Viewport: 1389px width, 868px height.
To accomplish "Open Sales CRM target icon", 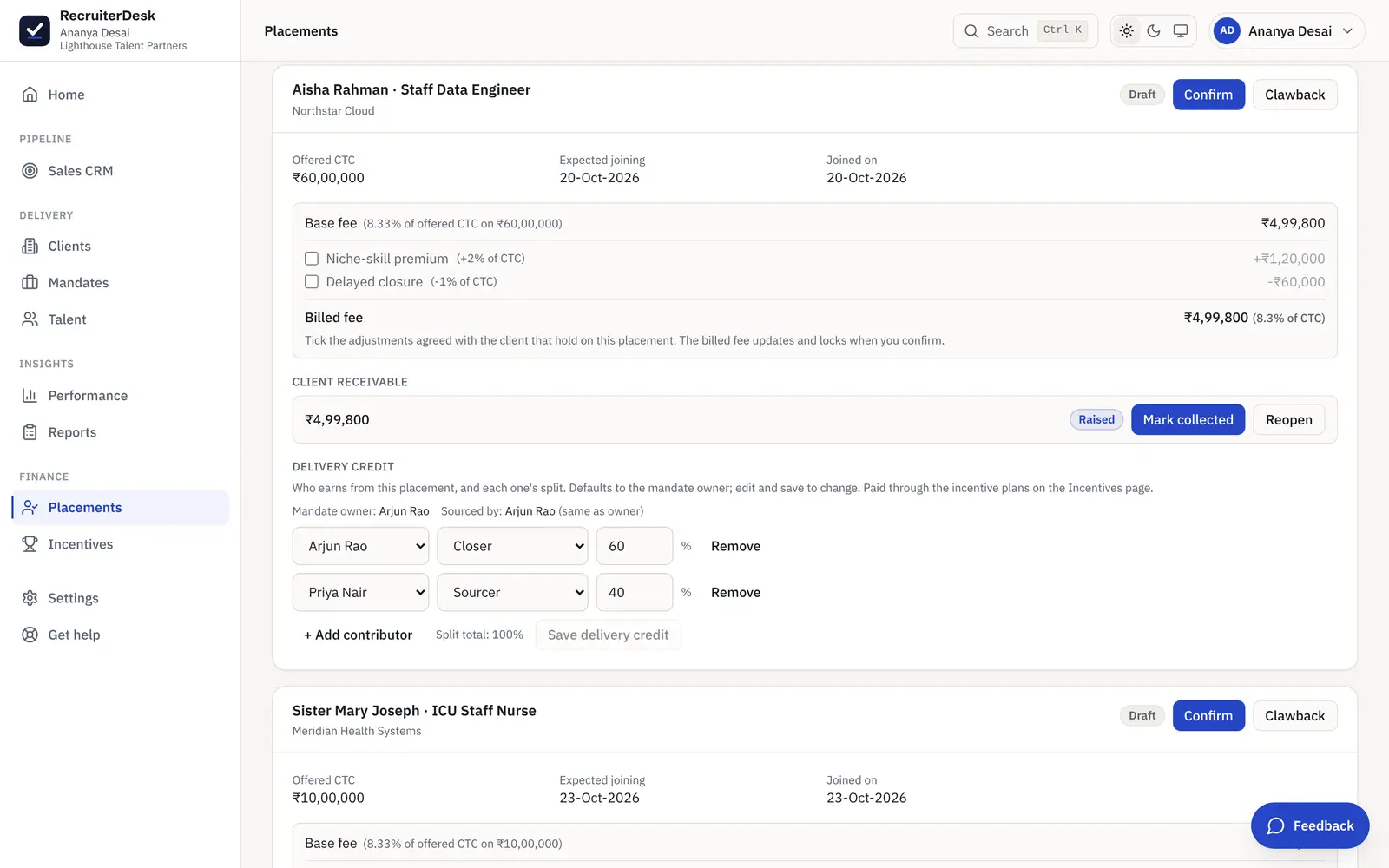I will pos(30,171).
